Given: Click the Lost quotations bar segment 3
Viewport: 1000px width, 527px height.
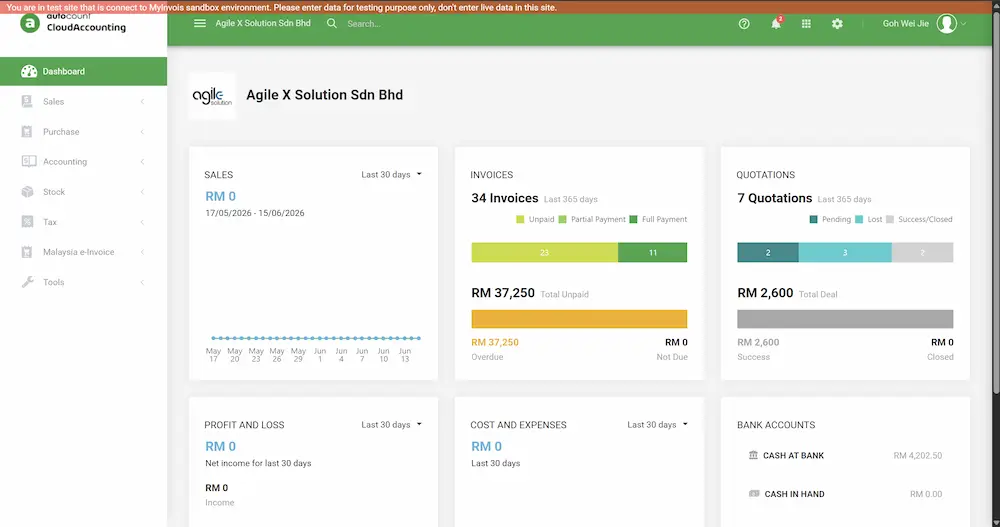Looking at the screenshot, I should [845, 252].
